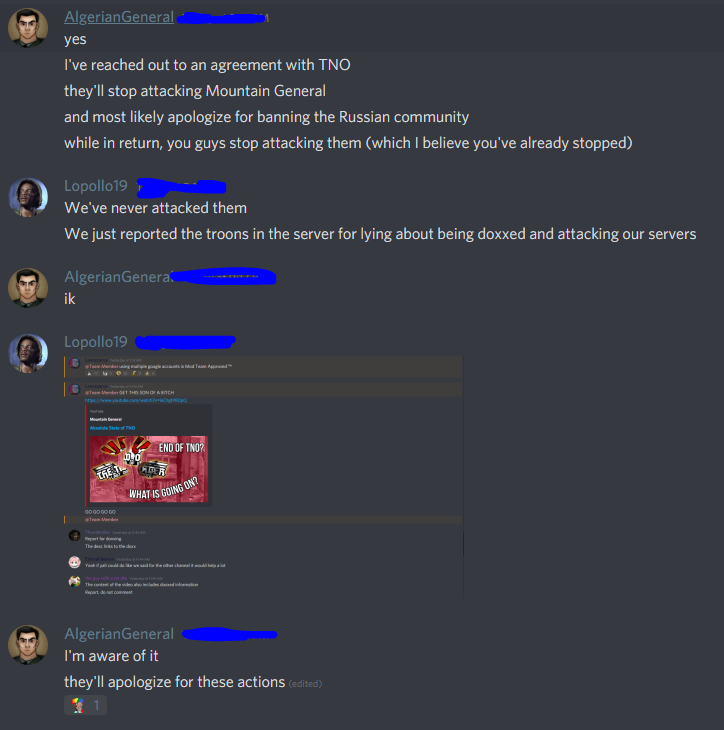Click the AlgerianGeneral username above "I'm aware of it"

(x=119, y=634)
